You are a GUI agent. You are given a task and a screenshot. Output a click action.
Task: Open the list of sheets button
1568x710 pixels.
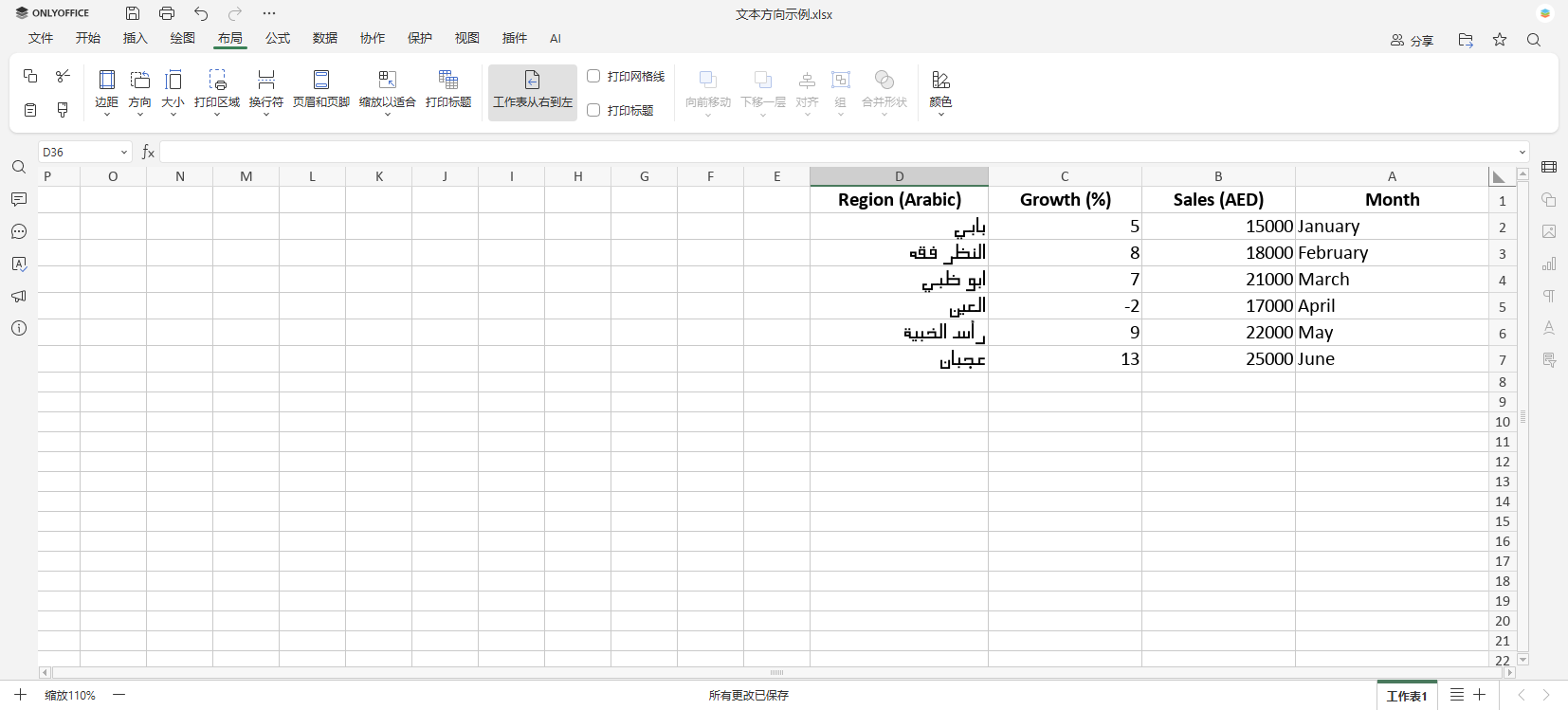[x=1457, y=695]
